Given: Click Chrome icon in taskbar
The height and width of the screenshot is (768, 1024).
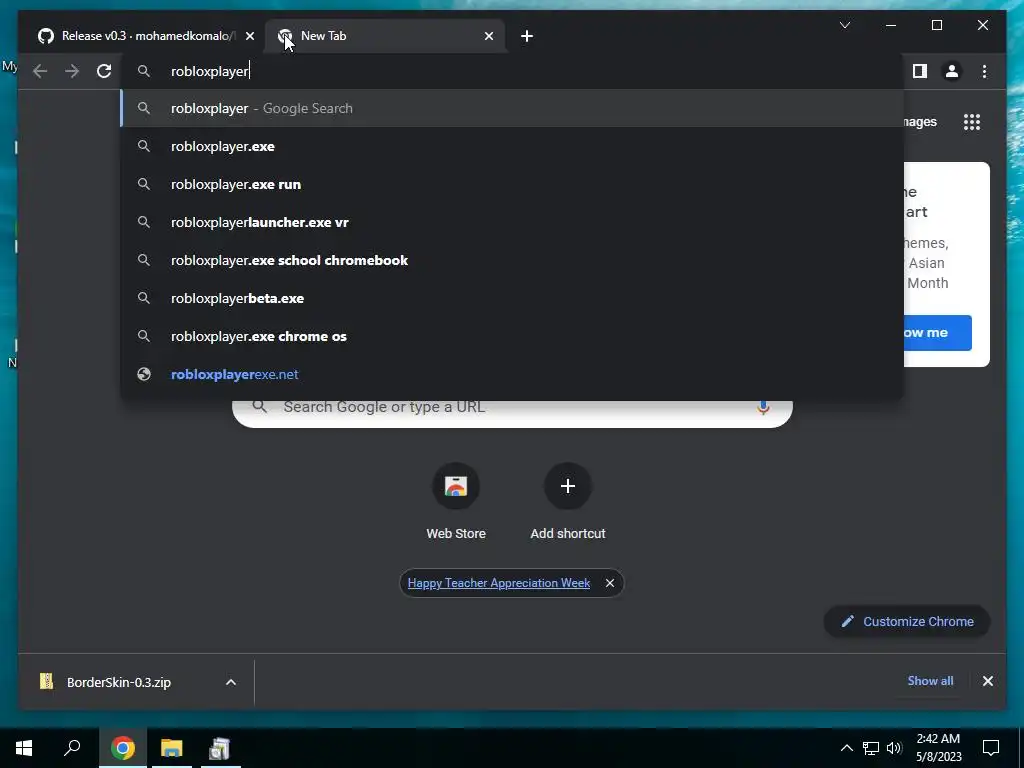Looking at the screenshot, I should (x=122, y=748).
